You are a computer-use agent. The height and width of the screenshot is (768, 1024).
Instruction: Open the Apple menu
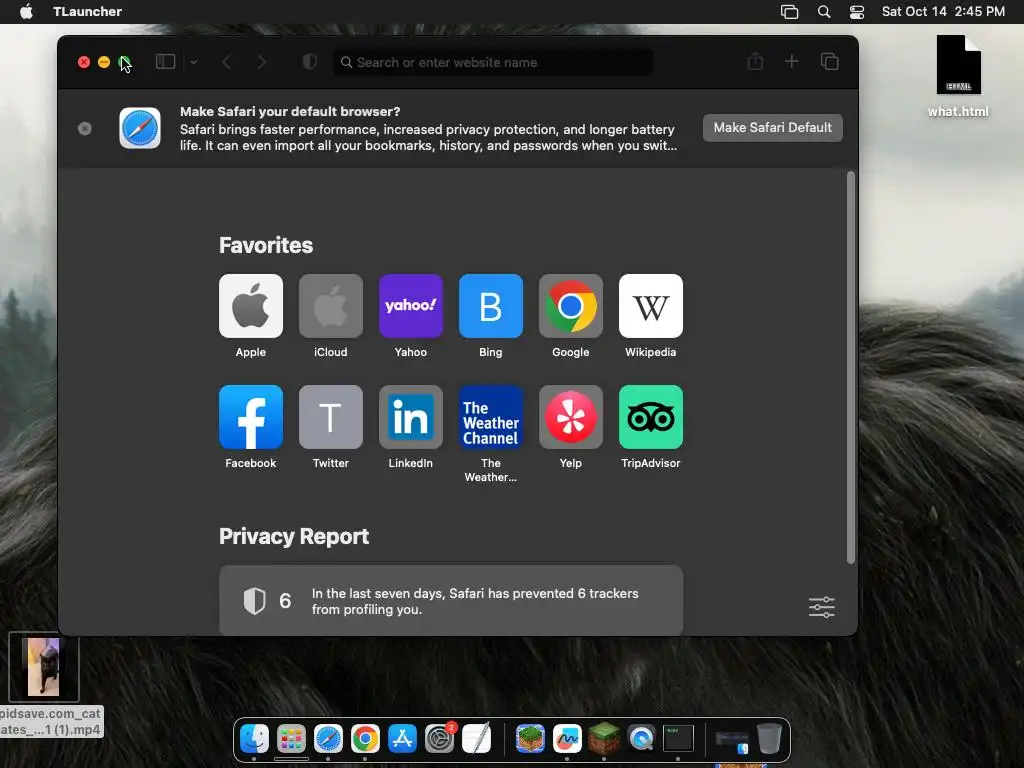[x=26, y=11]
